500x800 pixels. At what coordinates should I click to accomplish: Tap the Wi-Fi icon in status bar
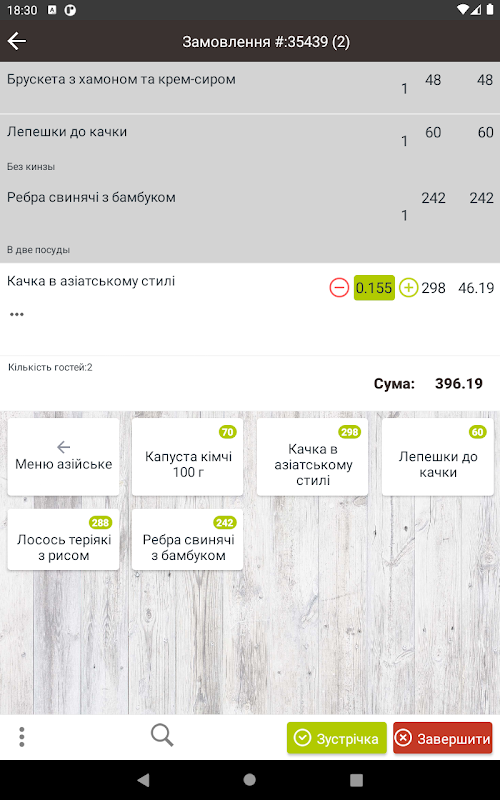pos(463,9)
